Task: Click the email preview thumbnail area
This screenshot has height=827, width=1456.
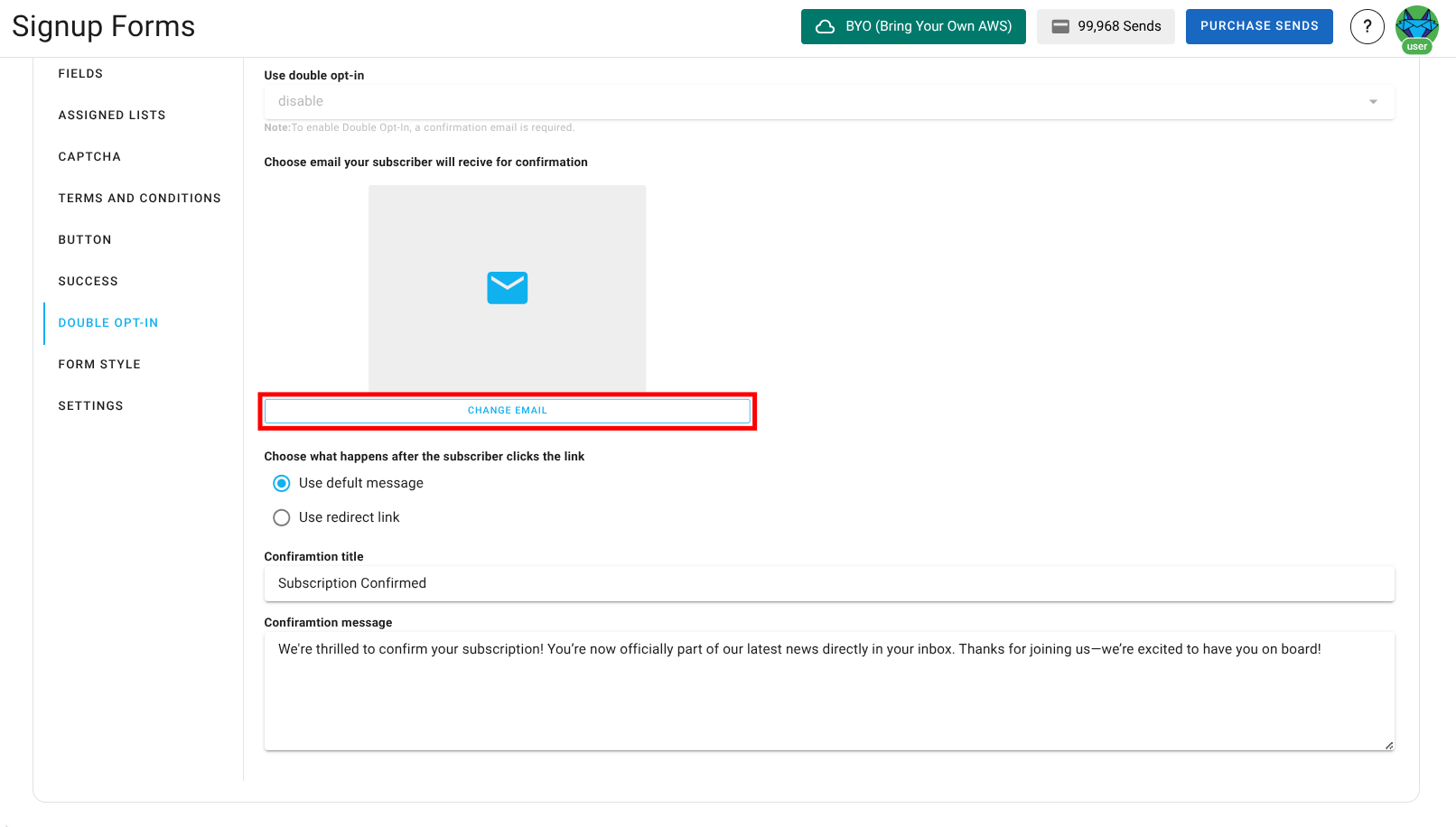Action: tap(507, 271)
